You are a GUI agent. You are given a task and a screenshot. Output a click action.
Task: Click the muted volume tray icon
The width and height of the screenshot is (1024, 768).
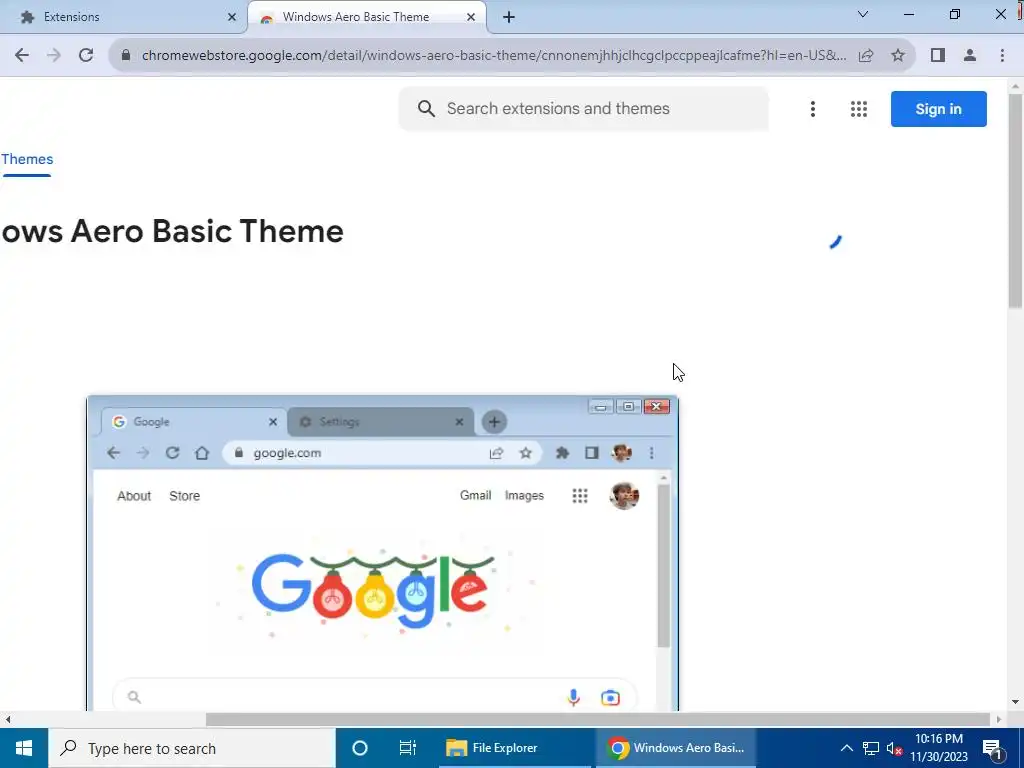894,748
